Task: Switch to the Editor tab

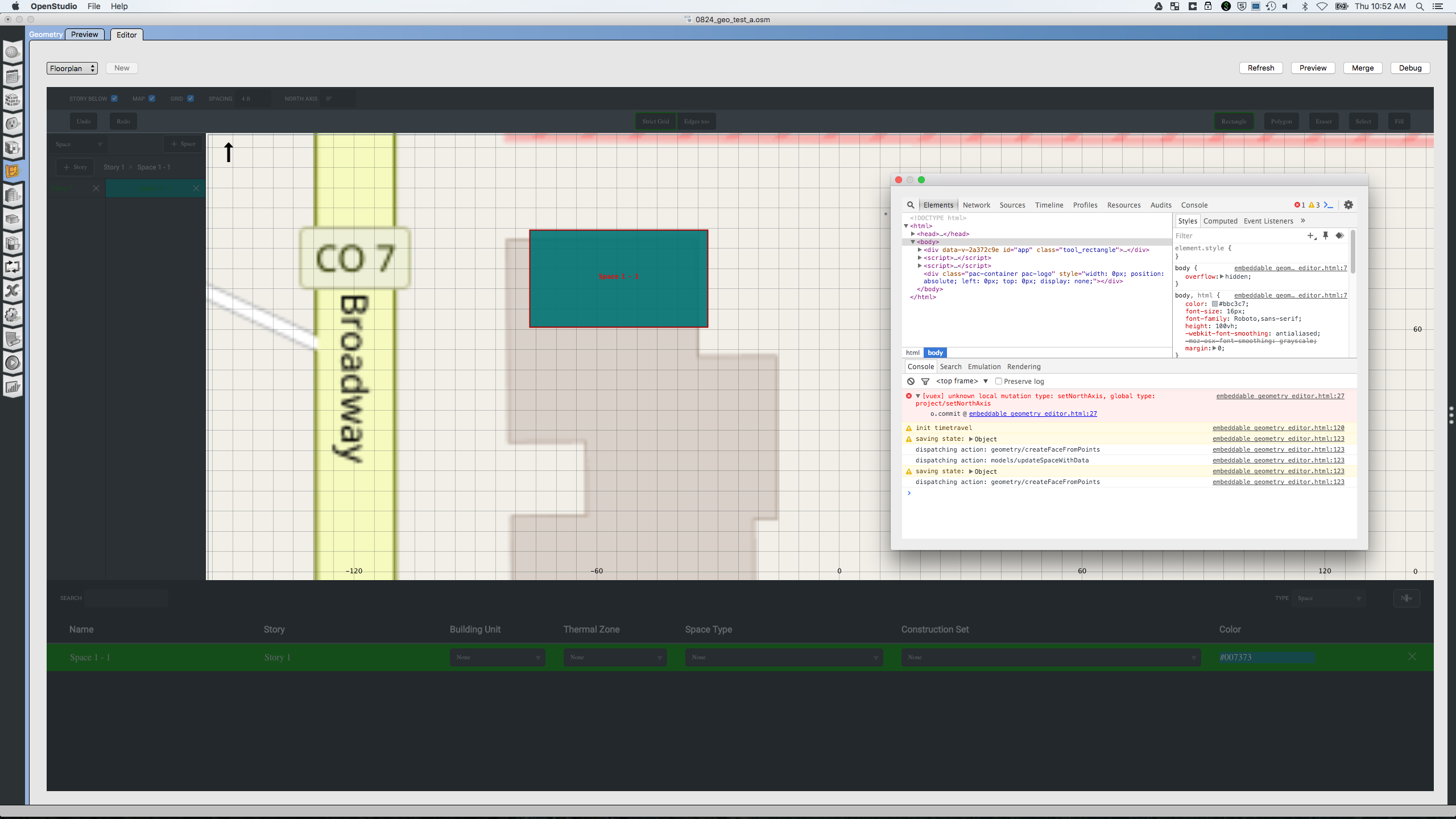Action: [126, 35]
